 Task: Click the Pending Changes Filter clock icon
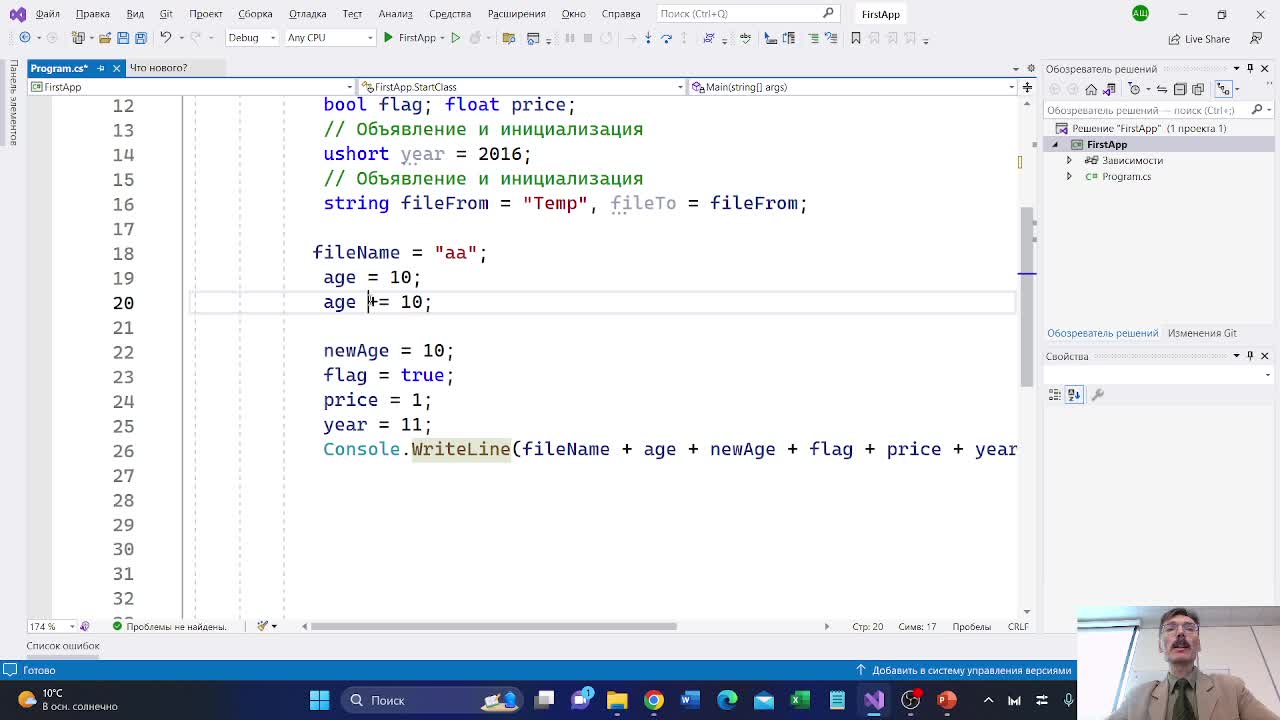(x=1134, y=89)
